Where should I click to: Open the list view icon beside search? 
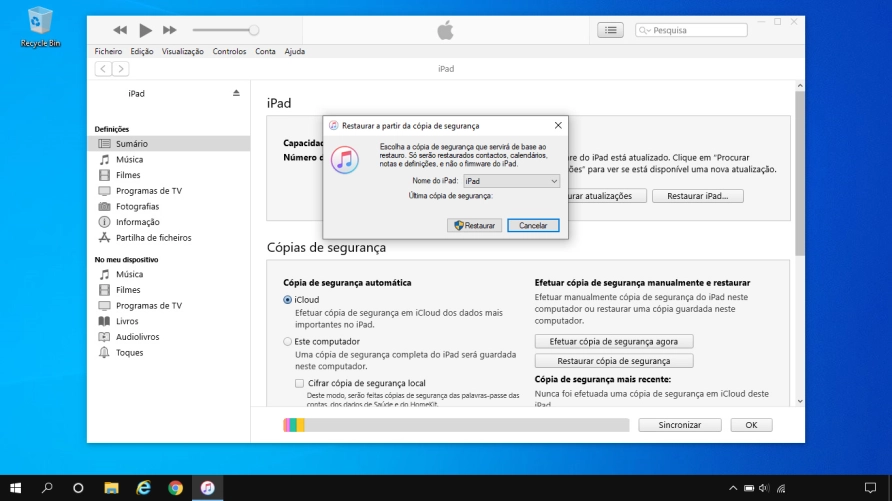pyautogui.click(x=611, y=30)
